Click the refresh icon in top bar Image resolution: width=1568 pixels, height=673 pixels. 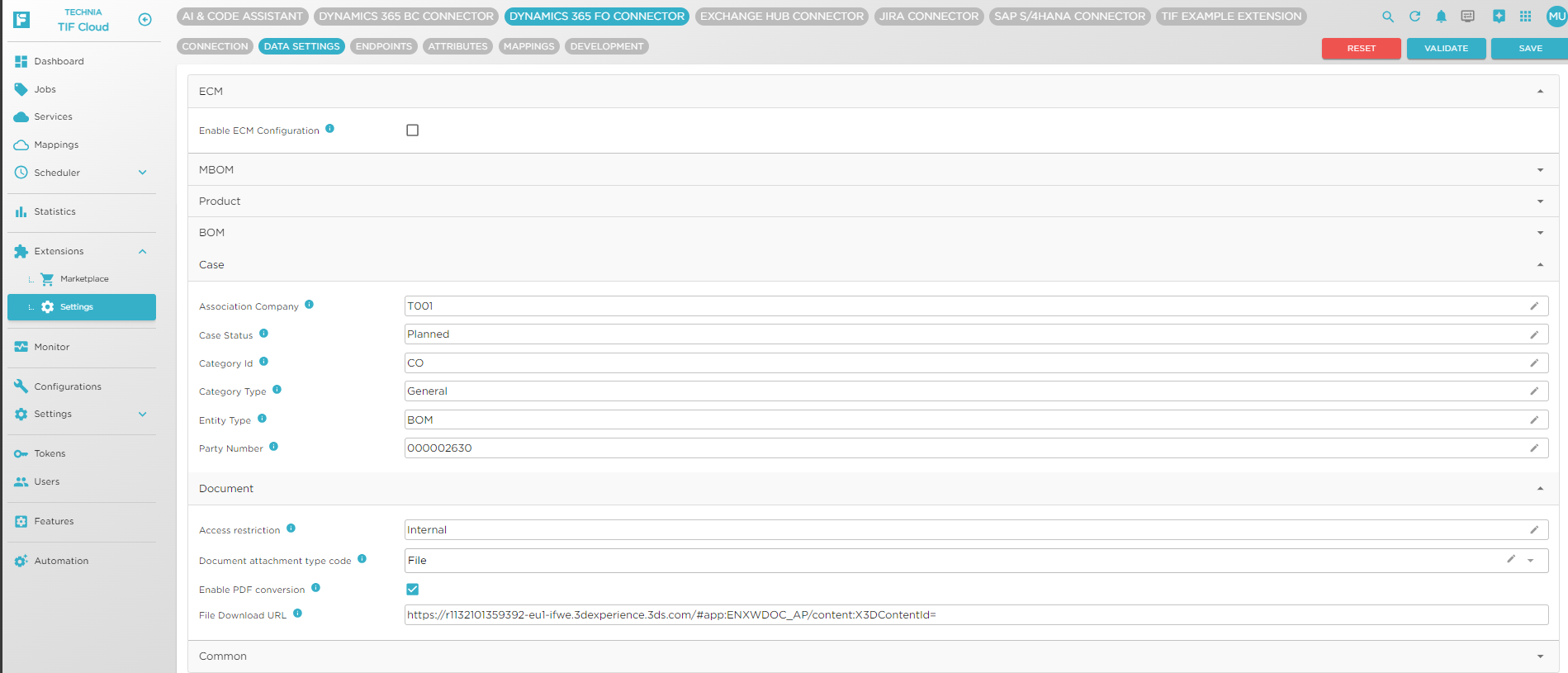point(1414,17)
